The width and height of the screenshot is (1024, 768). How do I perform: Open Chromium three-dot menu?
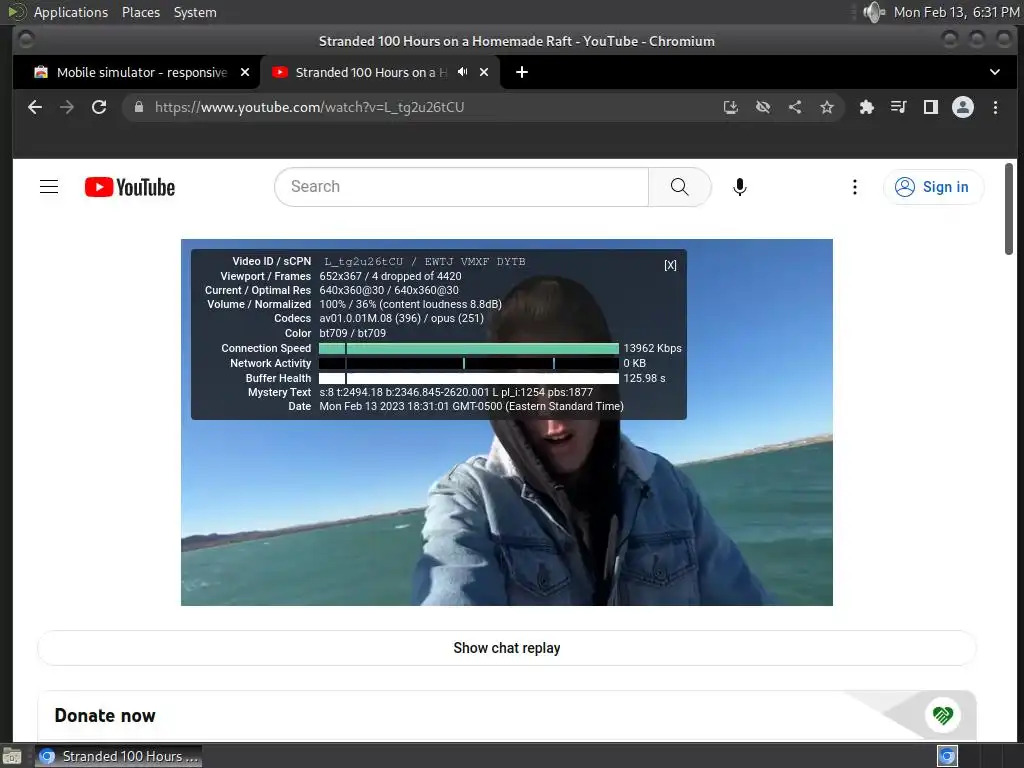(x=995, y=107)
